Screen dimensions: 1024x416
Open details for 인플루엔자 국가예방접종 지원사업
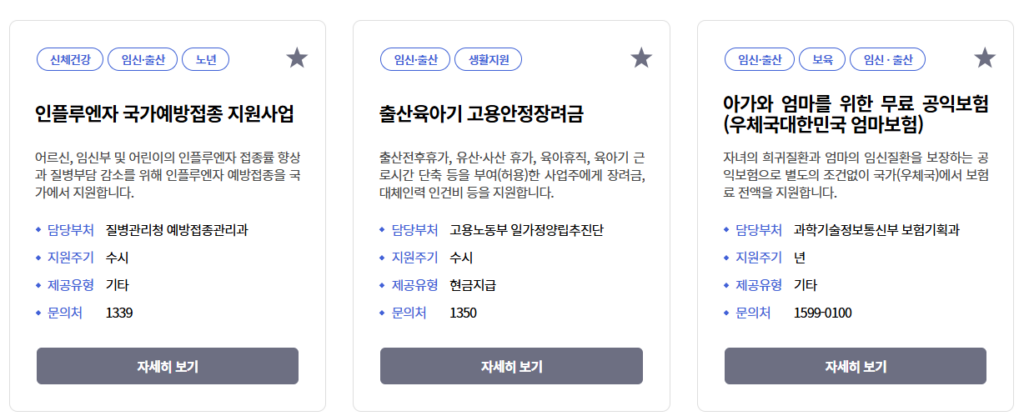(x=167, y=366)
